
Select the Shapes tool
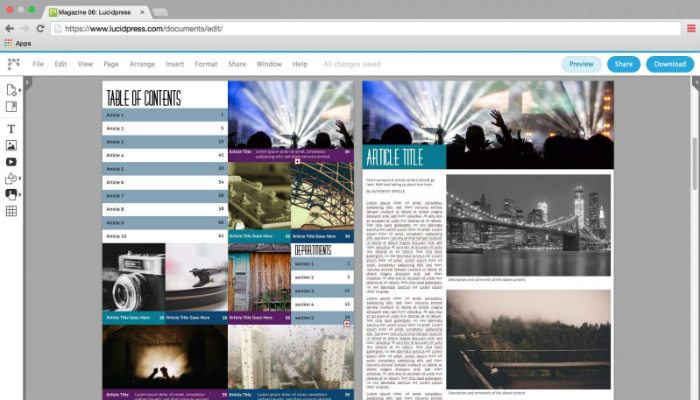point(11,179)
